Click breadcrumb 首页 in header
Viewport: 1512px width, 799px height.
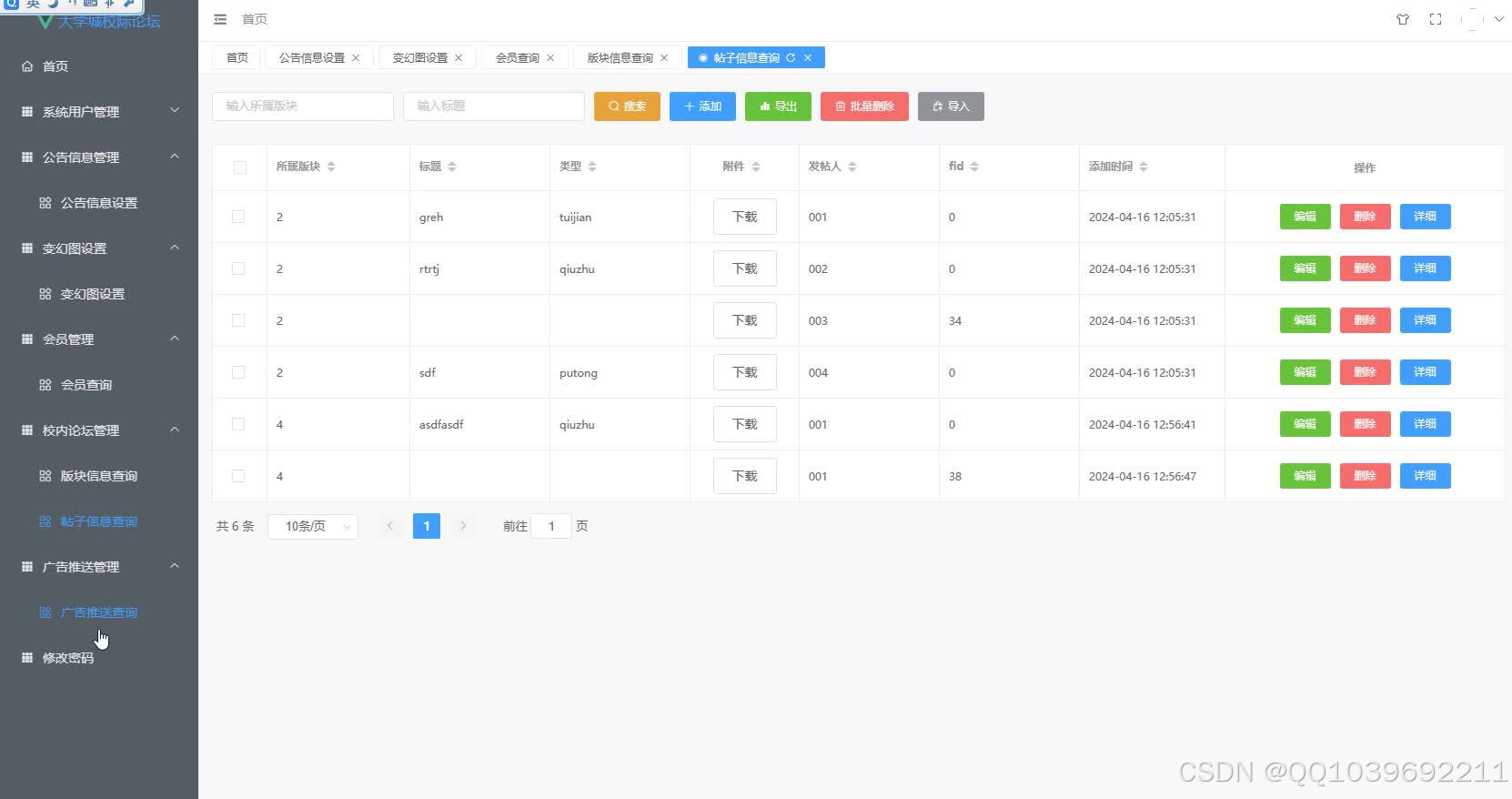(x=255, y=19)
